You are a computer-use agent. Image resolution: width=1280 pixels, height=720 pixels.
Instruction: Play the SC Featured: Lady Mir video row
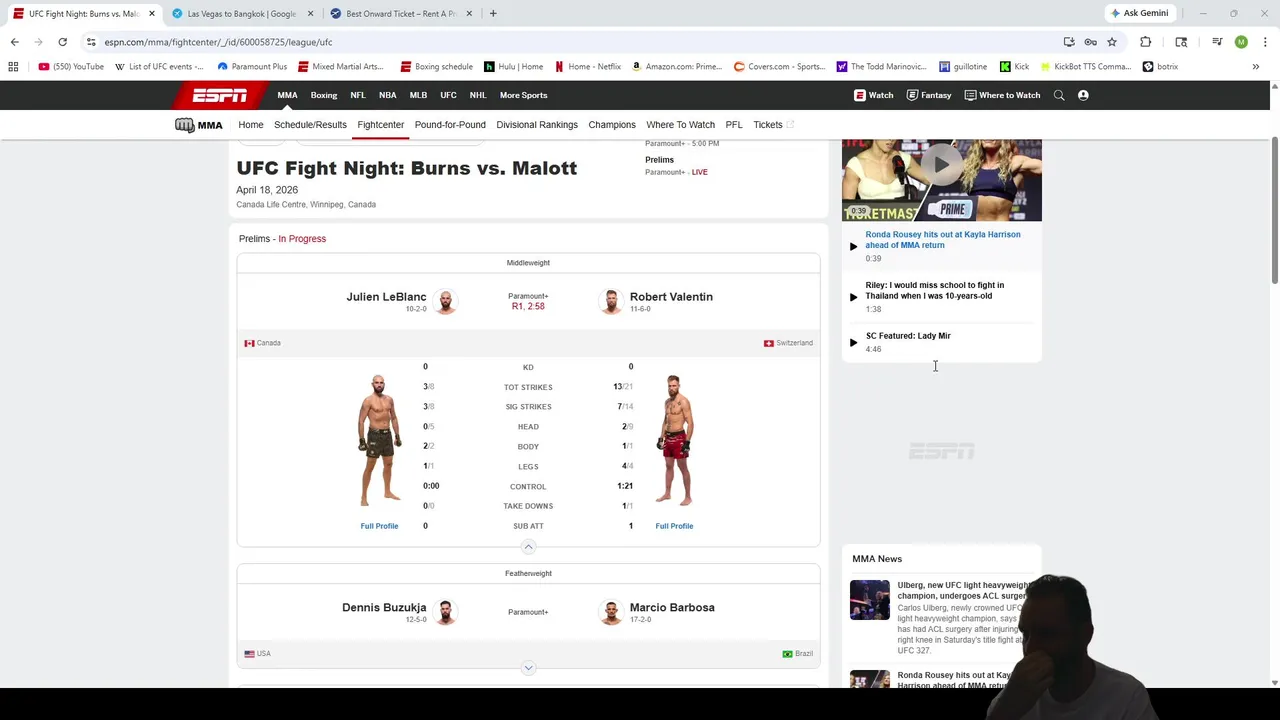941,342
